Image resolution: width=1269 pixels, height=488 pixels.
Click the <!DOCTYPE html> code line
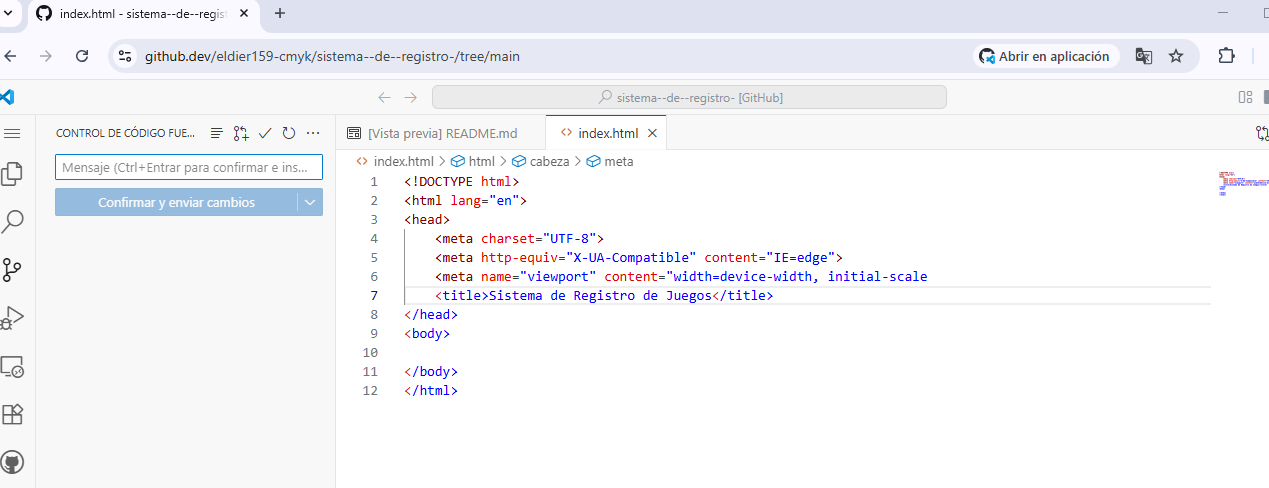coord(462,182)
